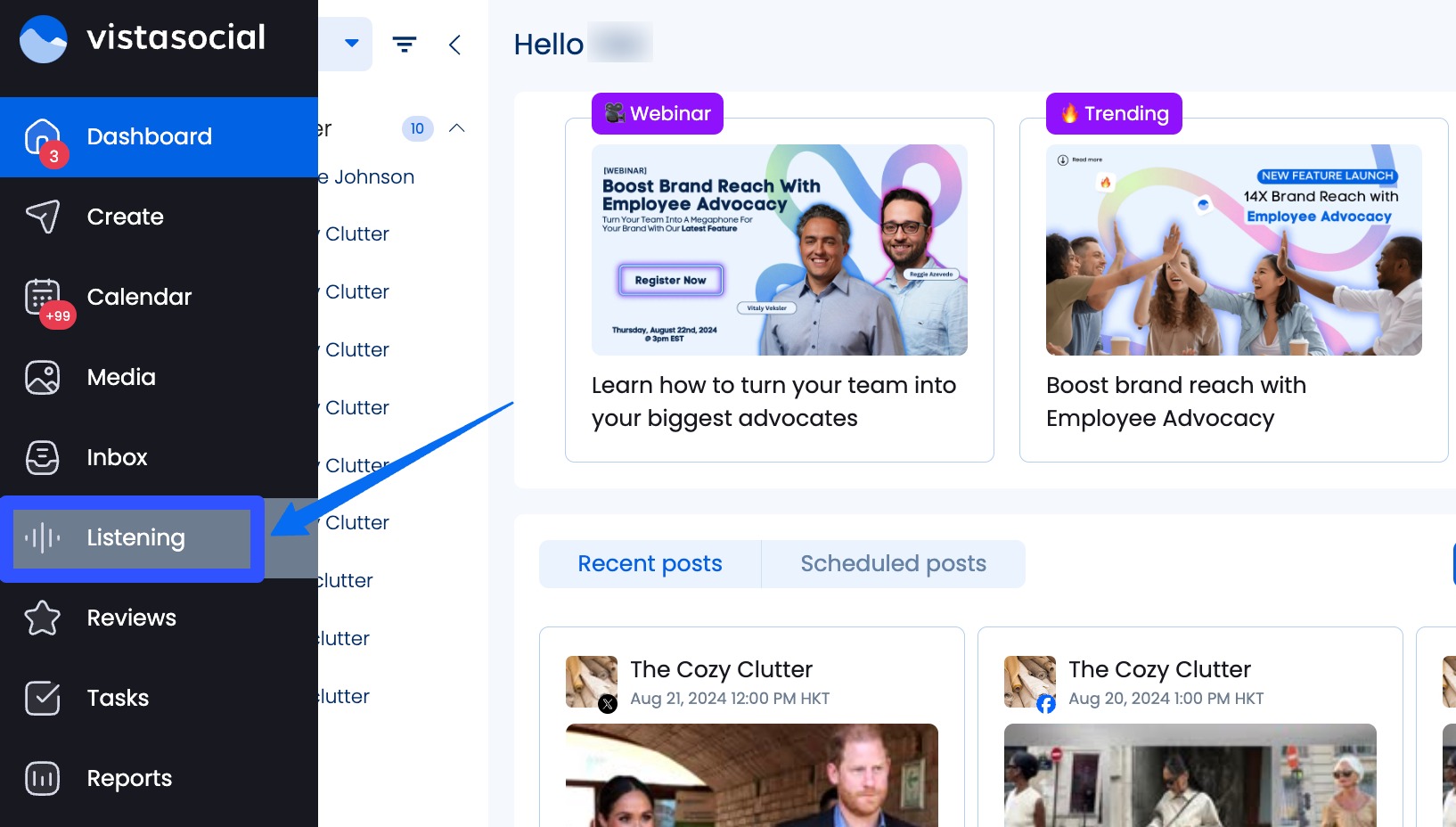The width and height of the screenshot is (1456, 827).
Task: Open 'Boost brand reach with Employee Advocacy' link
Action: [1175, 402]
